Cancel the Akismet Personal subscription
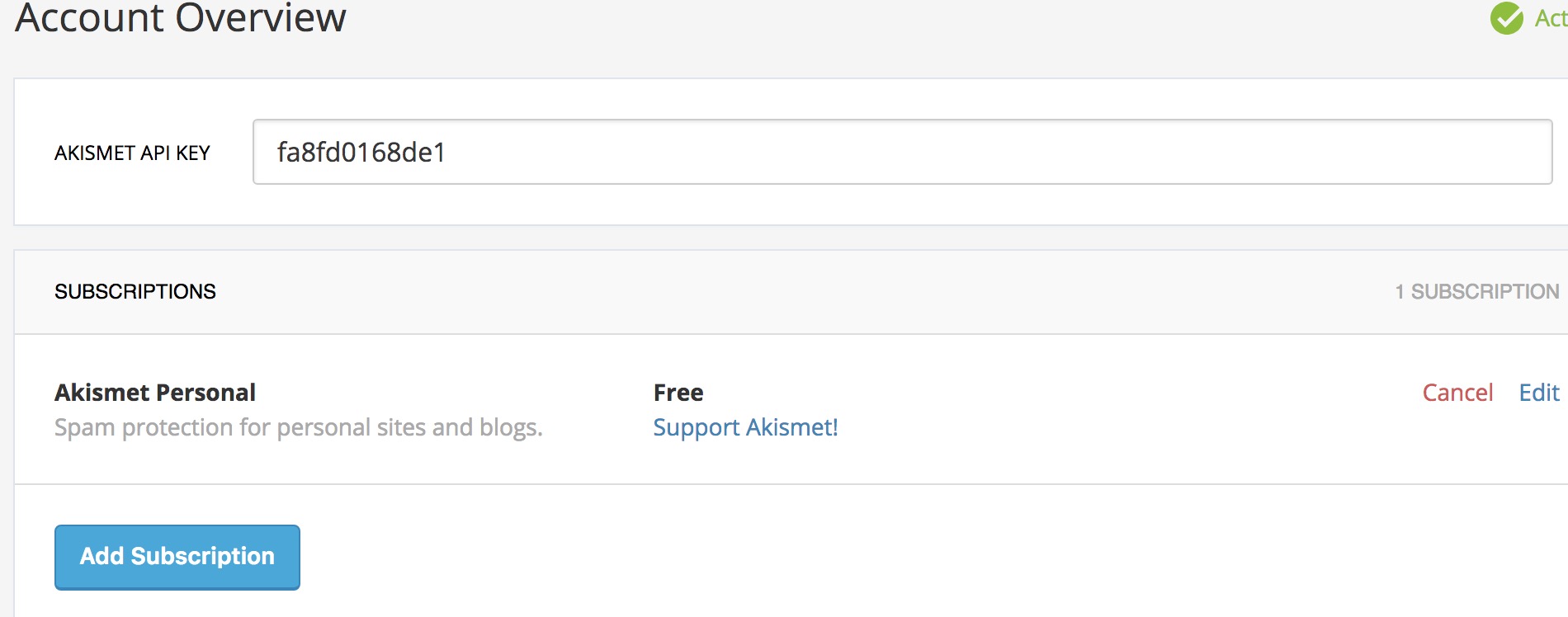The height and width of the screenshot is (617, 1568). [1457, 393]
